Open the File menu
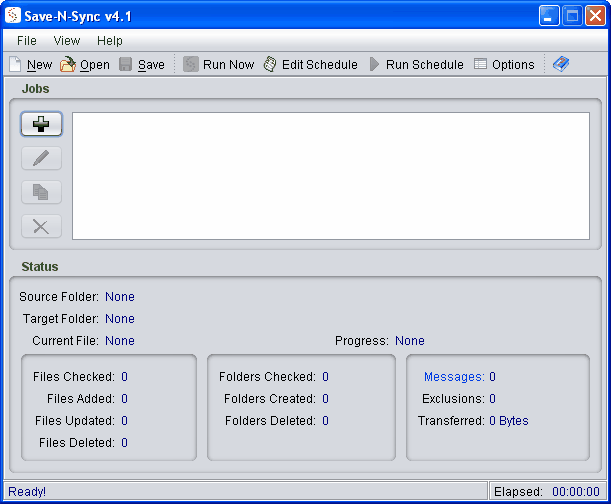611x504 pixels. click(26, 41)
